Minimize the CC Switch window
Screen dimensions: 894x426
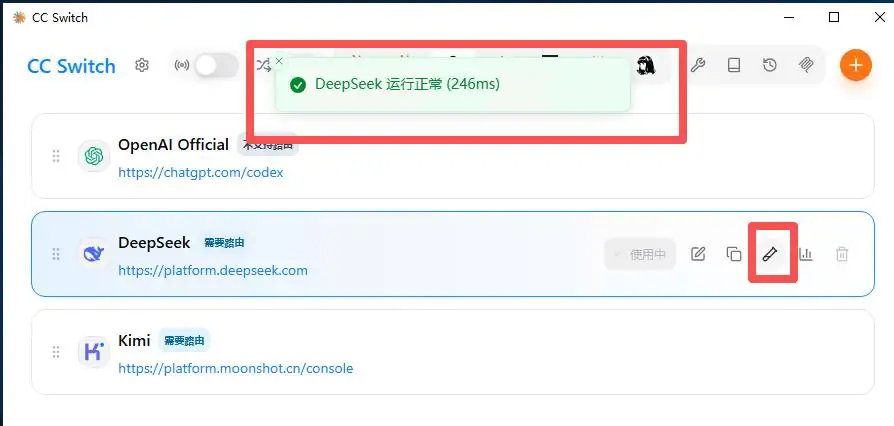pyautogui.click(x=789, y=18)
